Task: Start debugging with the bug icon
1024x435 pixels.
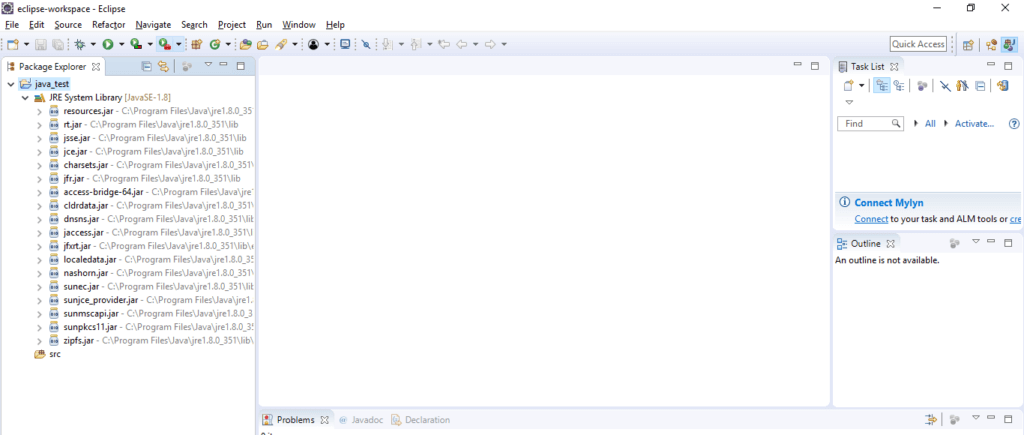Action: pos(80,44)
